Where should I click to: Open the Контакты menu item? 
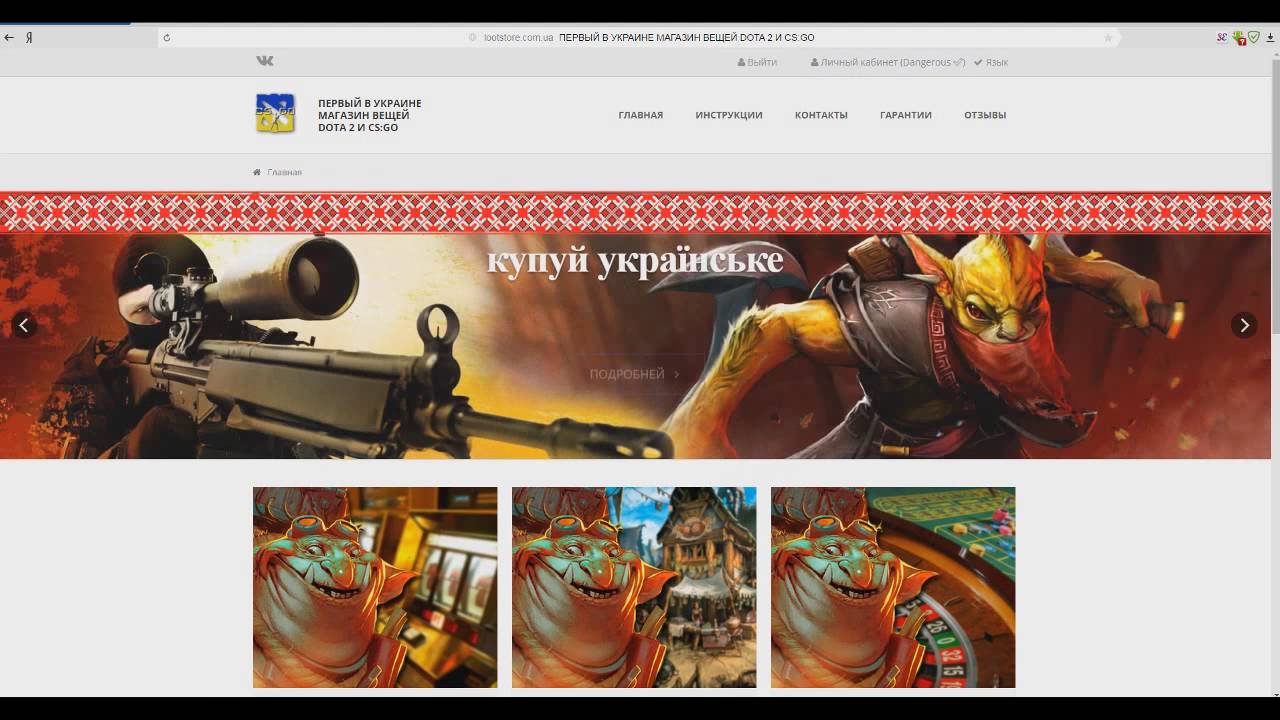[x=821, y=115]
